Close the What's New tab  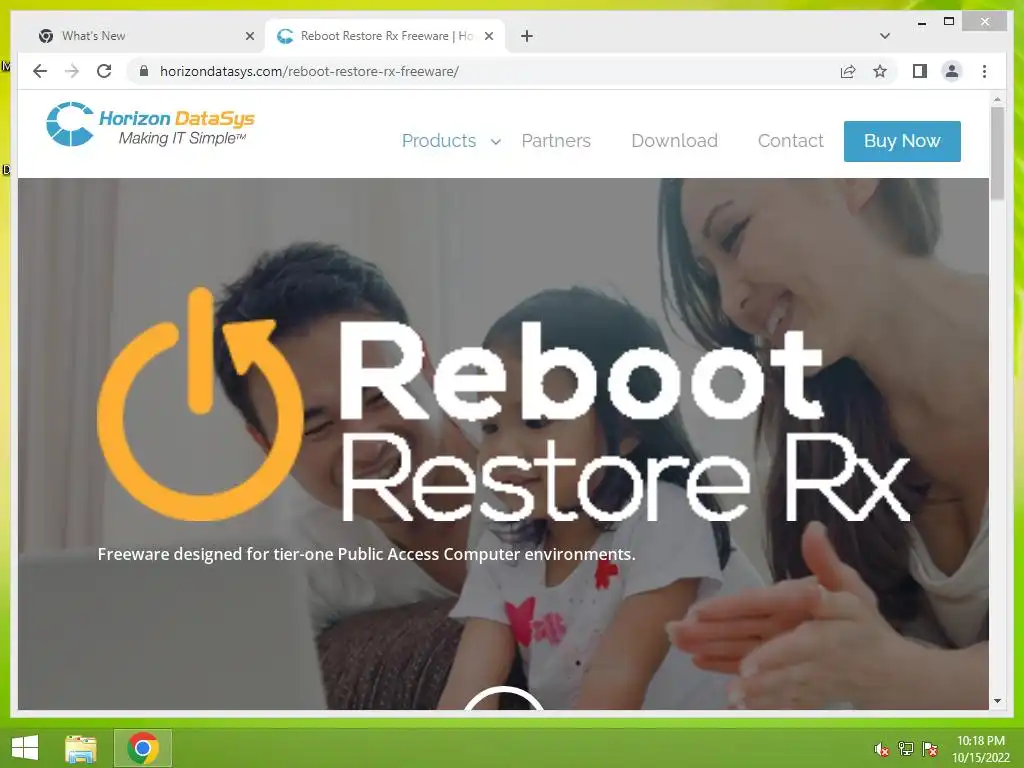pos(249,36)
